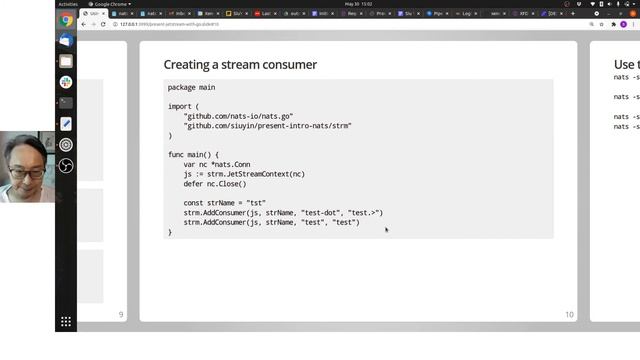
Task: Launch Thunderbird mail from the dock
Action: pyautogui.click(x=66, y=40)
